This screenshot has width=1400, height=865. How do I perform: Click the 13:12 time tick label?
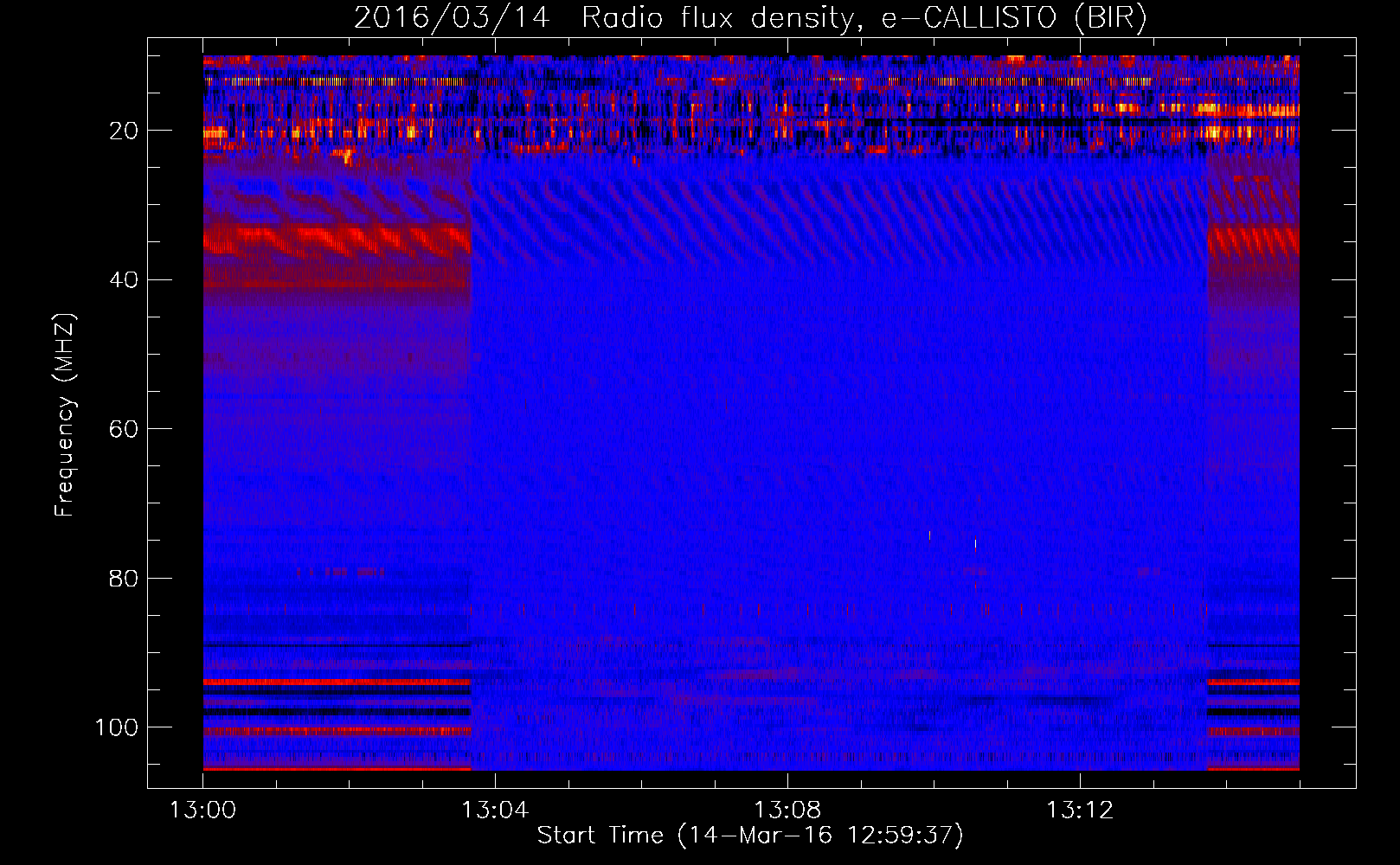point(1080,810)
